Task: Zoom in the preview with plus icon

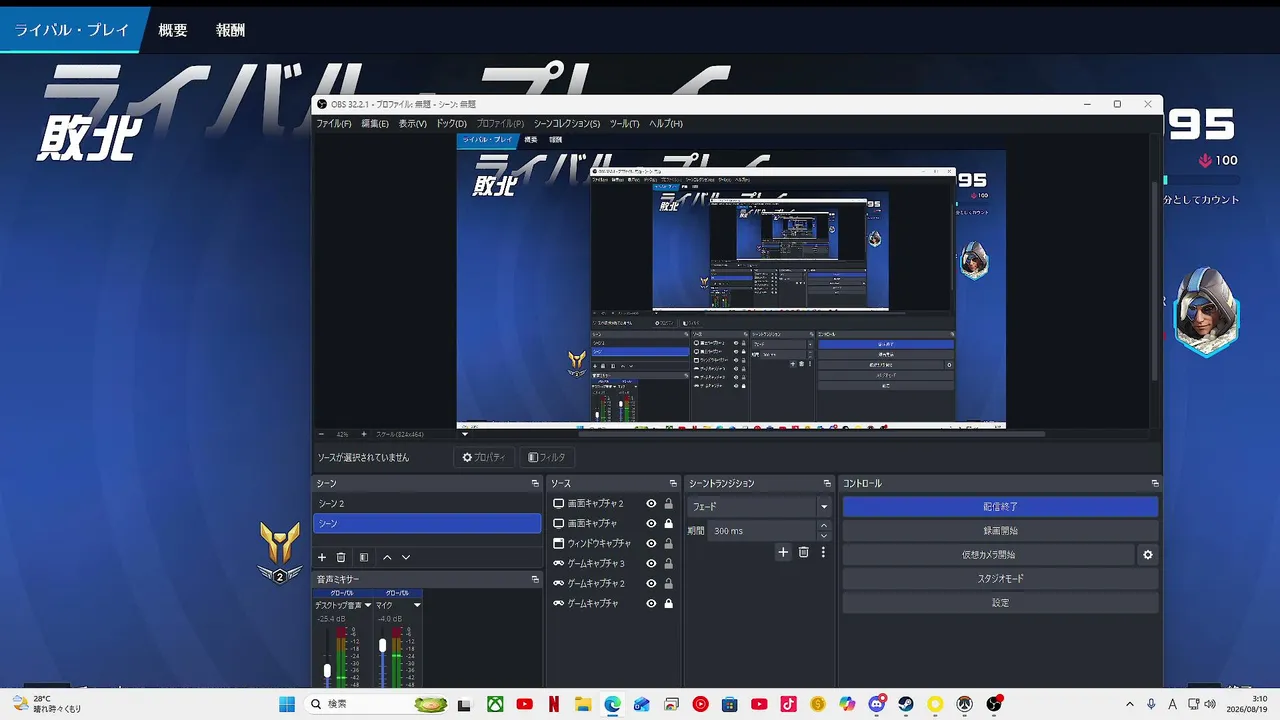Action: pos(364,435)
